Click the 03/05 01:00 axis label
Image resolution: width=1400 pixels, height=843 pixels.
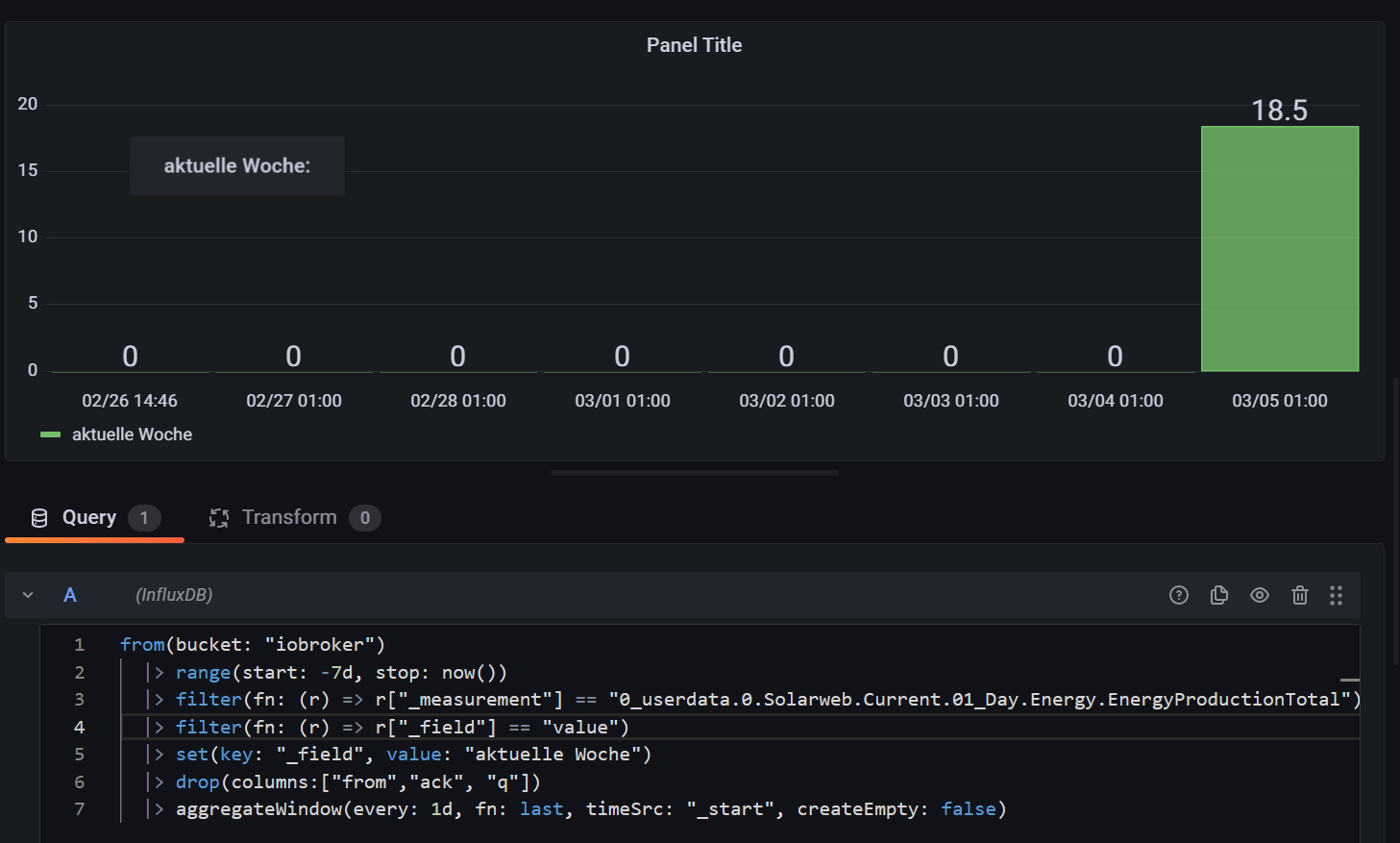tap(1280, 401)
